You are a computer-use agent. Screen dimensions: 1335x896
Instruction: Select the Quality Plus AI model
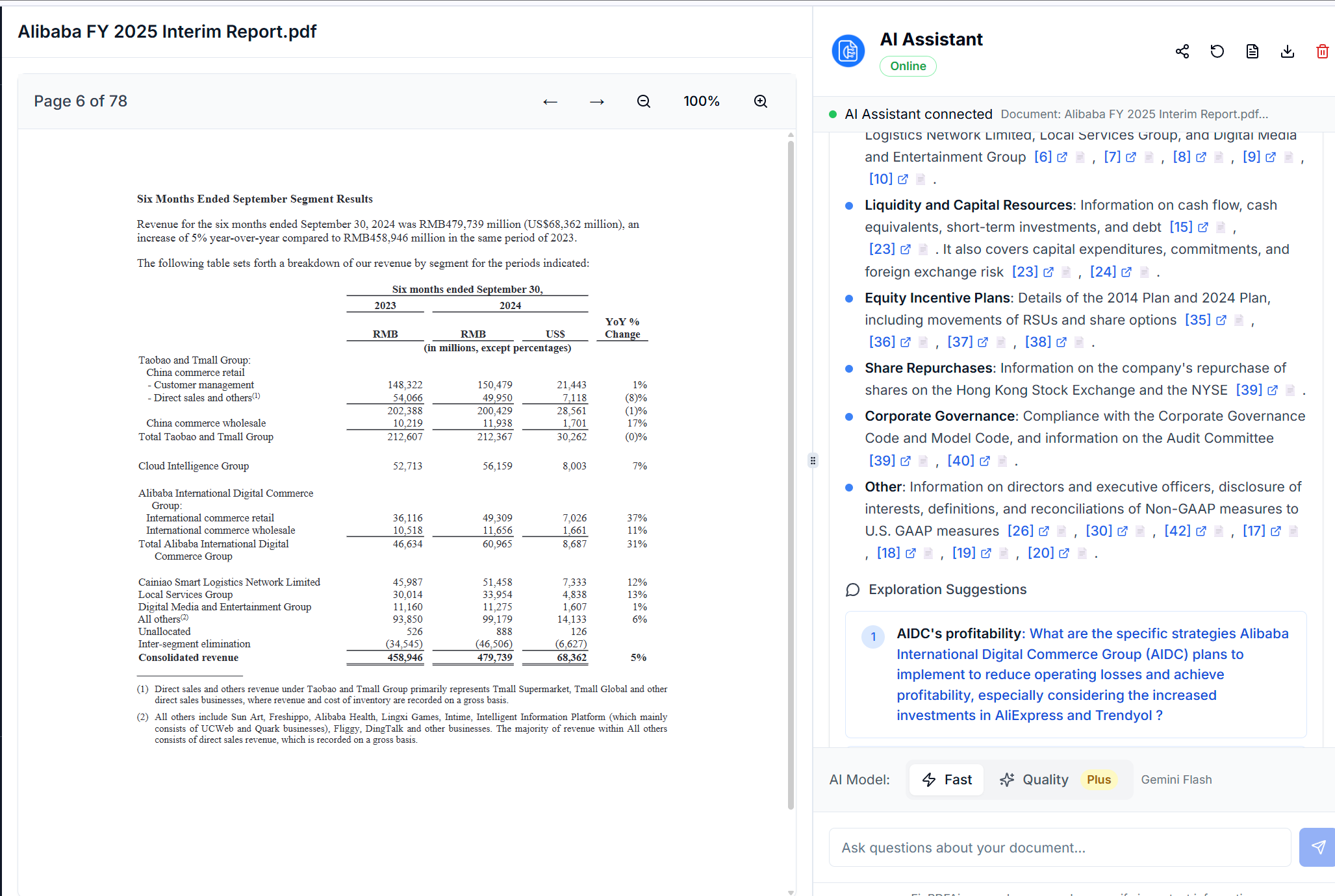tap(1059, 780)
